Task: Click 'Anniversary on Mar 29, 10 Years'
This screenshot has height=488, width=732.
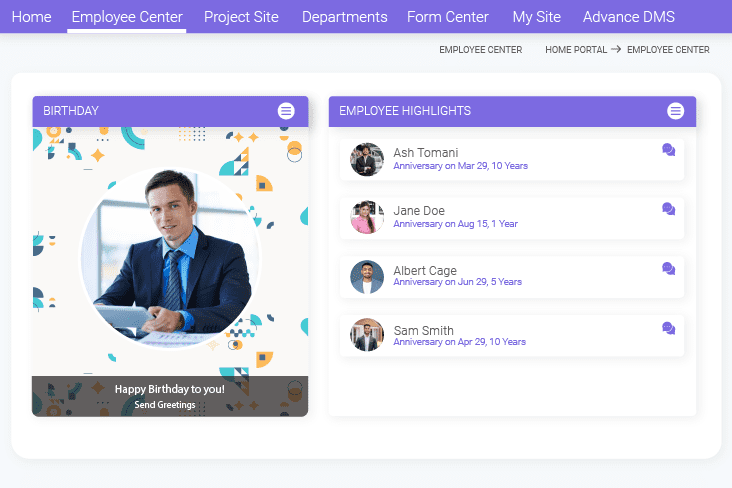Action: coord(460,166)
